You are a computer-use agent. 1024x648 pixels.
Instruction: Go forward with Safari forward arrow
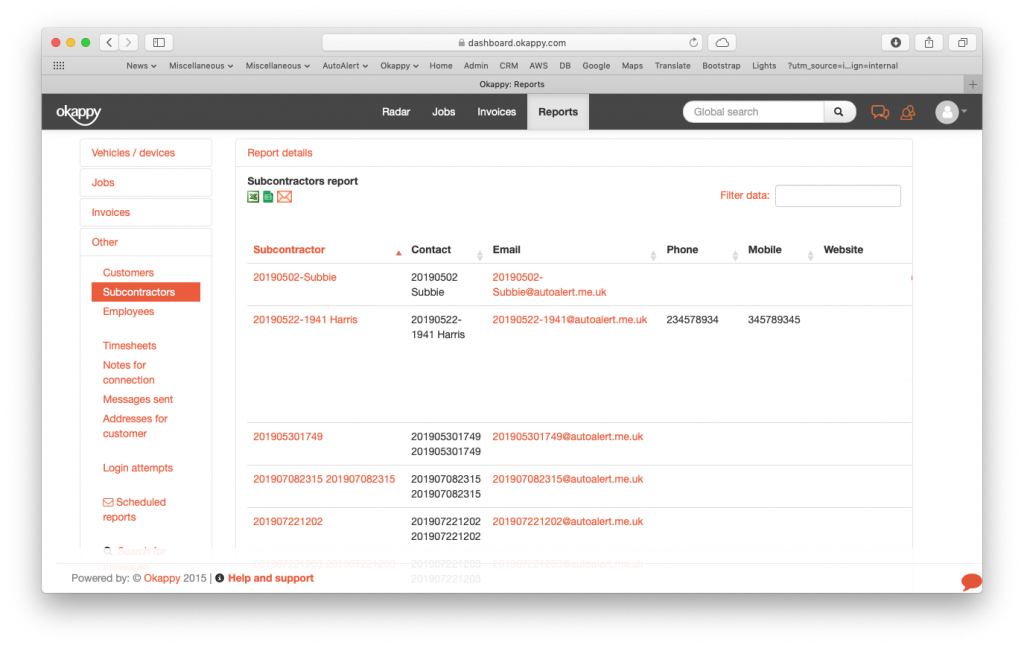click(x=129, y=42)
